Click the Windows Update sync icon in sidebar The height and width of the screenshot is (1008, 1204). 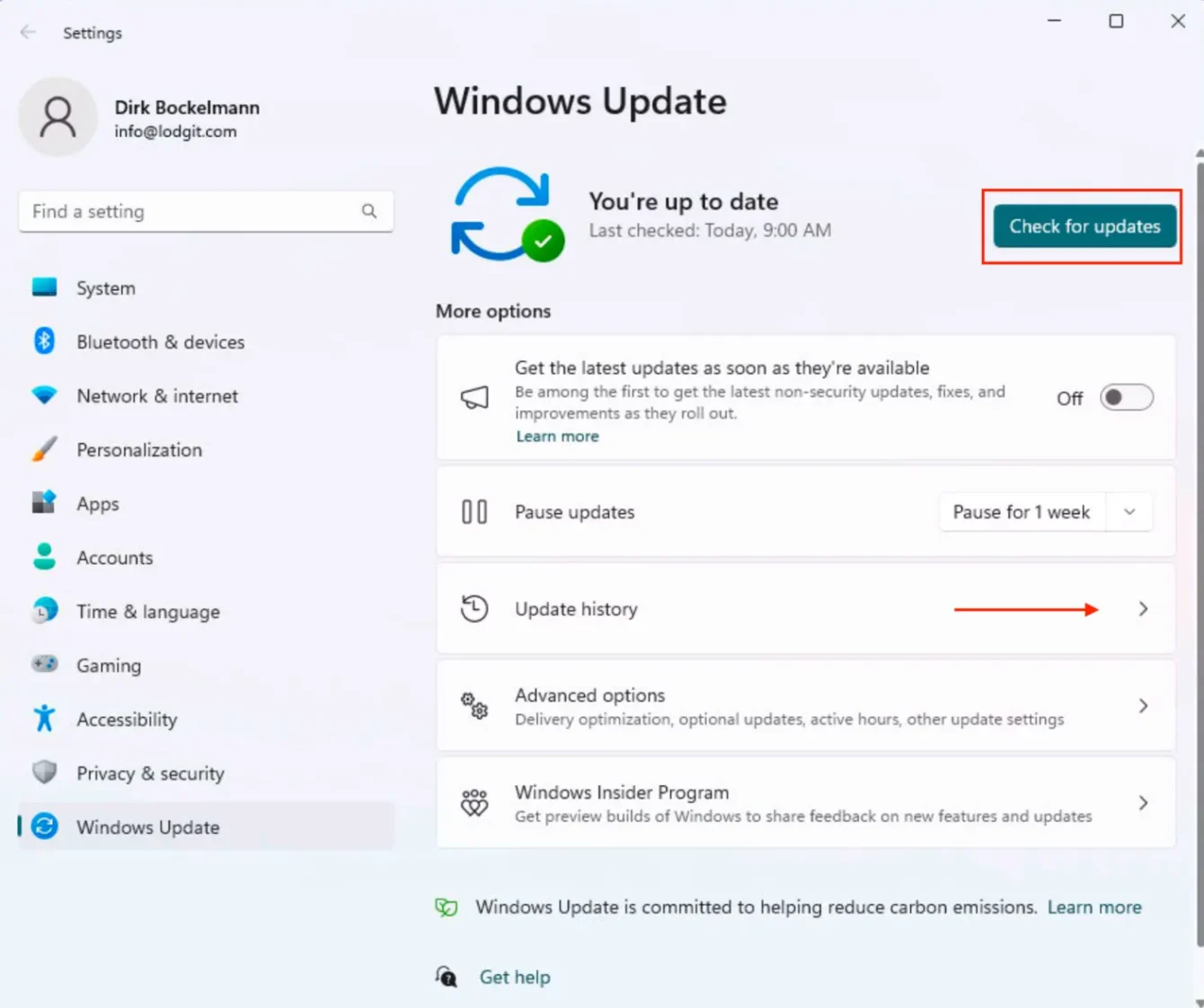[x=44, y=827]
